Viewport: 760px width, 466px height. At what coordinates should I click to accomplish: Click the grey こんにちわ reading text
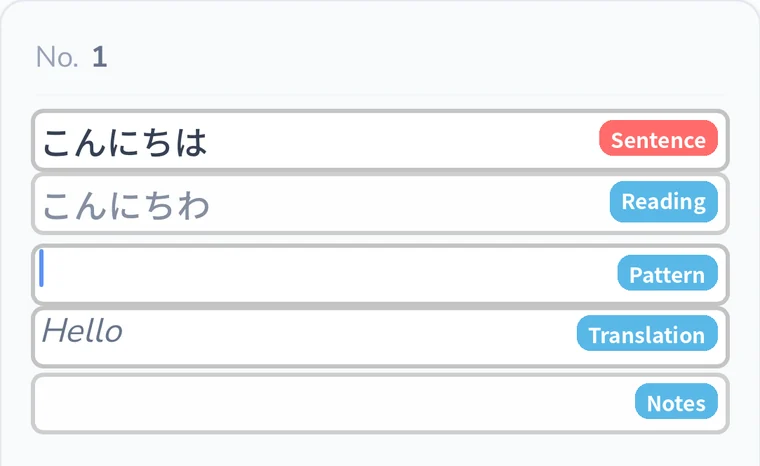[x=126, y=206]
